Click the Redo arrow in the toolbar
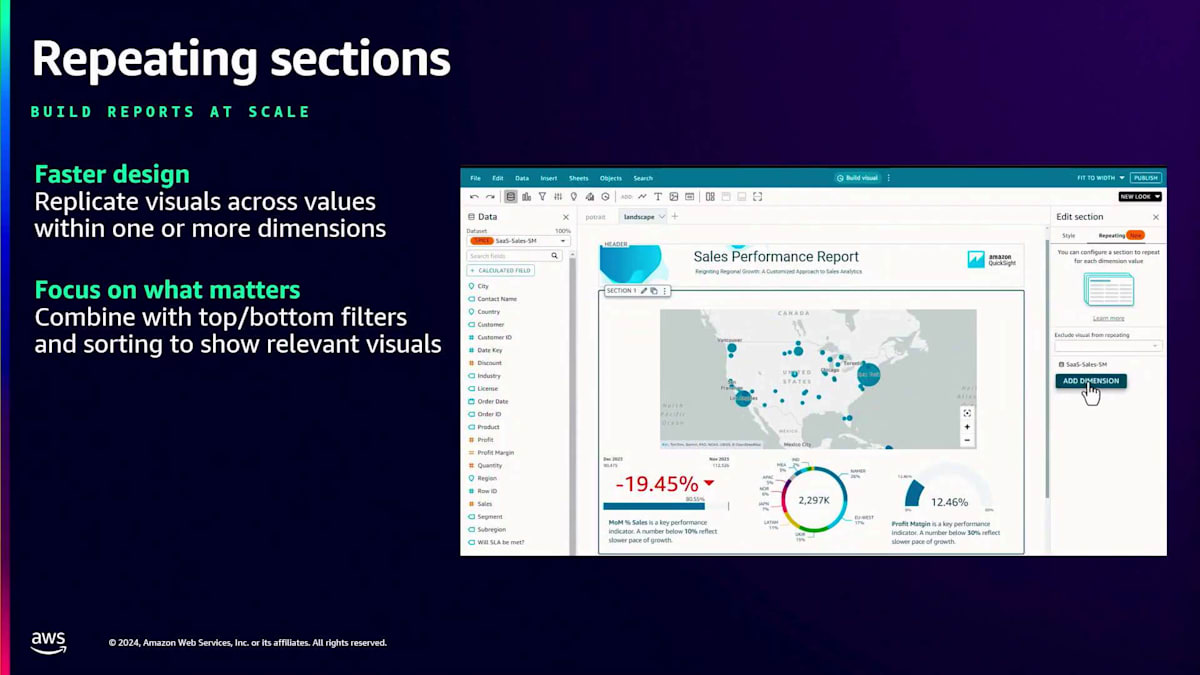Image resolution: width=1200 pixels, height=675 pixels. point(490,197)
